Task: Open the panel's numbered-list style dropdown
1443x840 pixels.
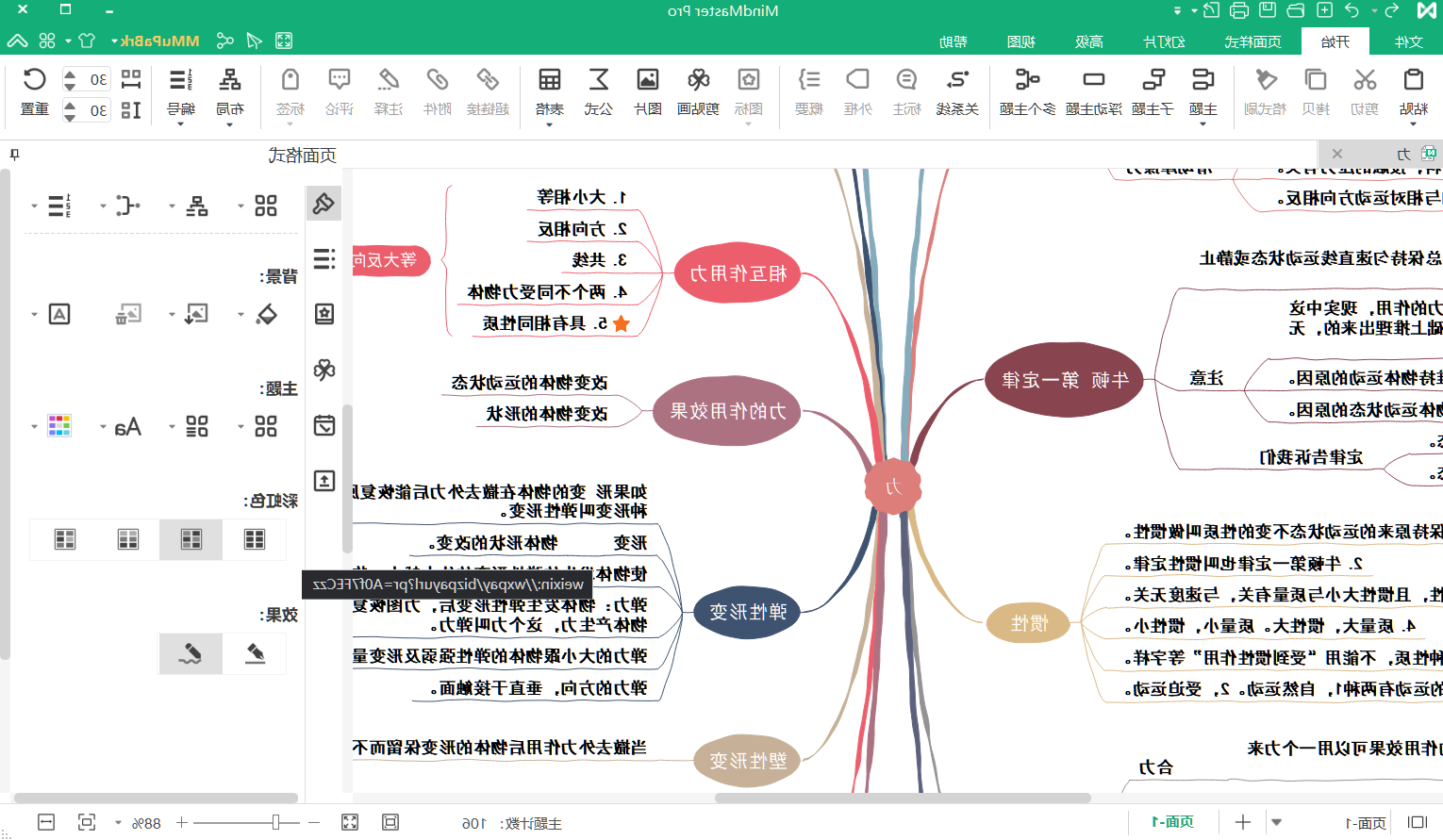Action: (x=34, y=206)
